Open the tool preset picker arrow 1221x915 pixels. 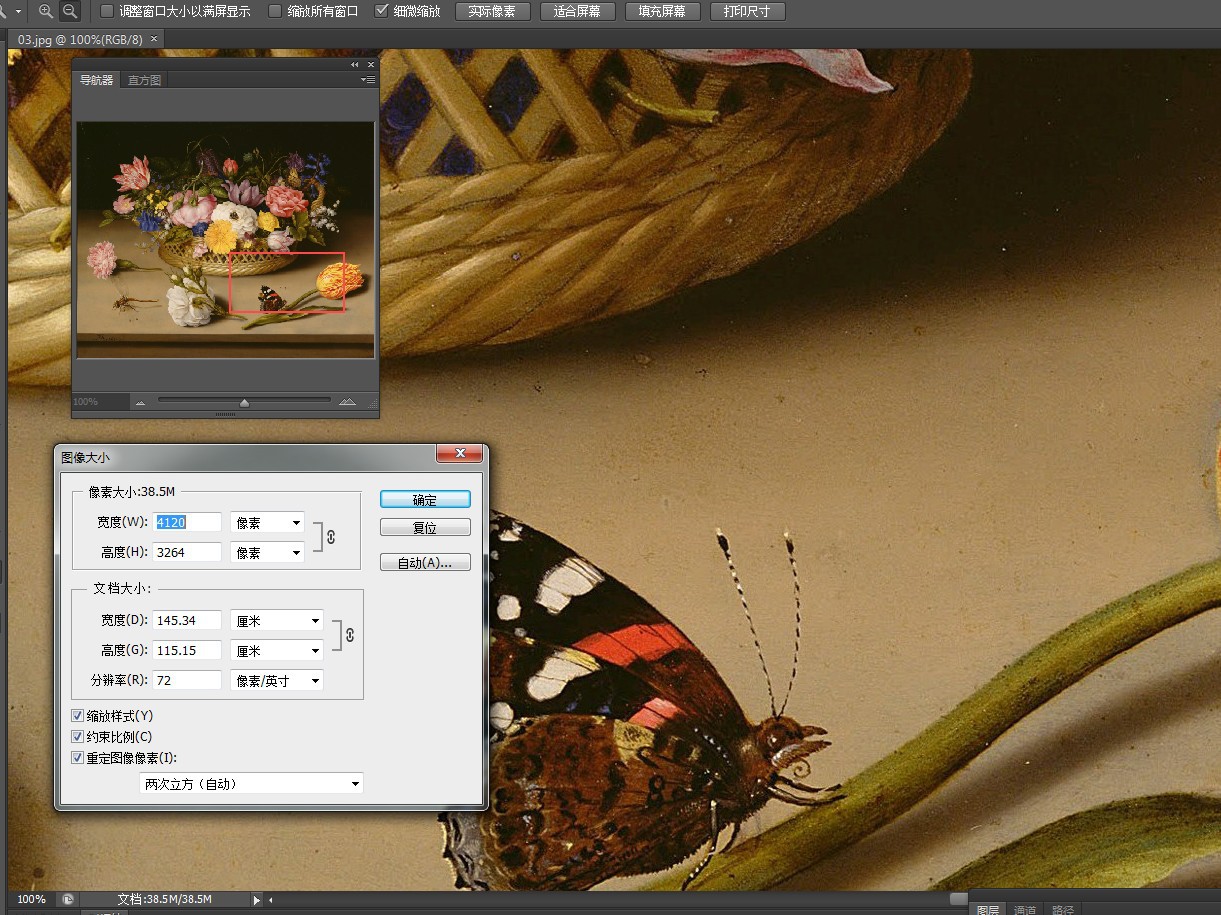[x=18, y=11]
